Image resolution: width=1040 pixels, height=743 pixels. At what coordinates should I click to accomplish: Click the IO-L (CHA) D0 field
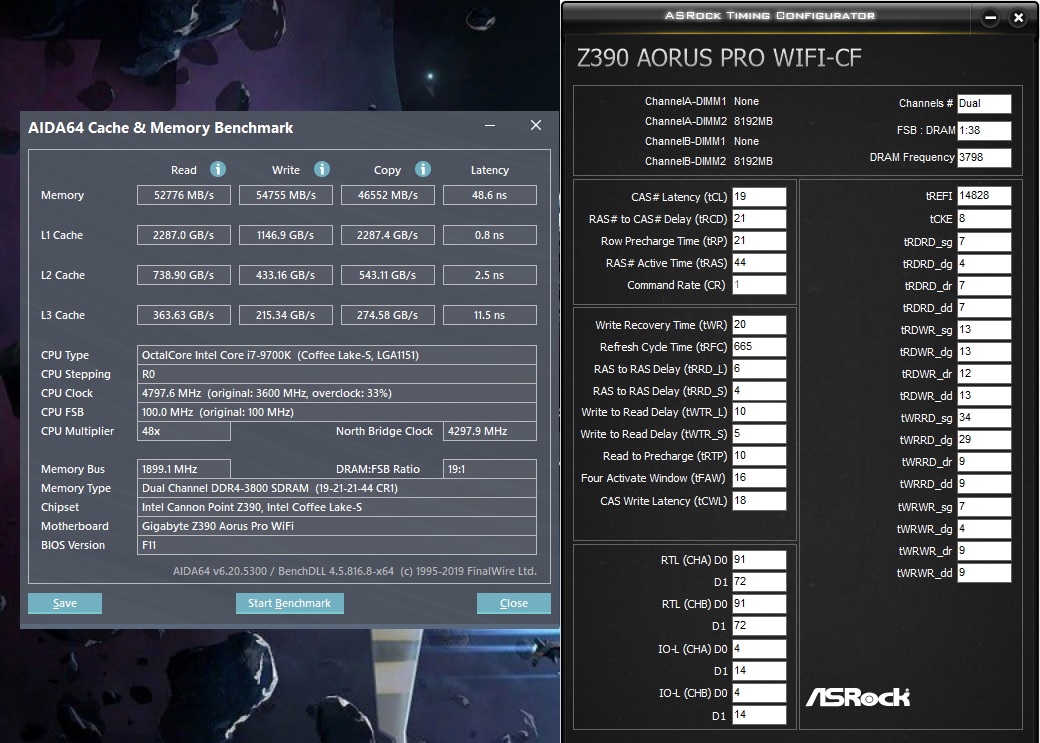759,649
